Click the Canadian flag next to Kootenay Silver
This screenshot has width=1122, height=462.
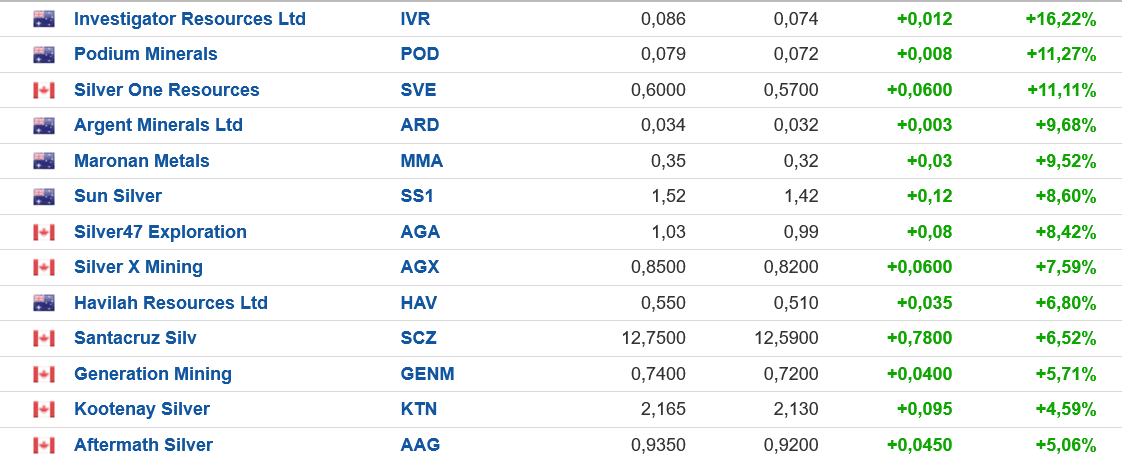pos(44,409)
